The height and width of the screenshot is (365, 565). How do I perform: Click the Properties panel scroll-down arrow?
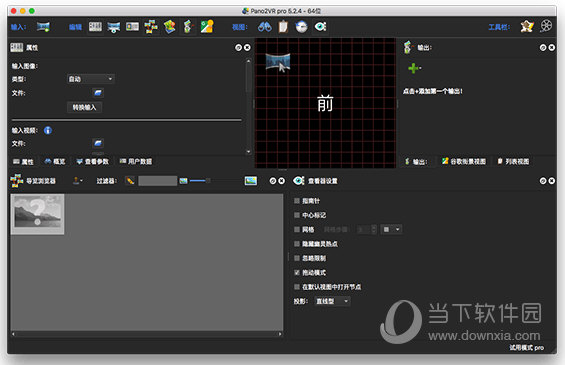[249, 152]
